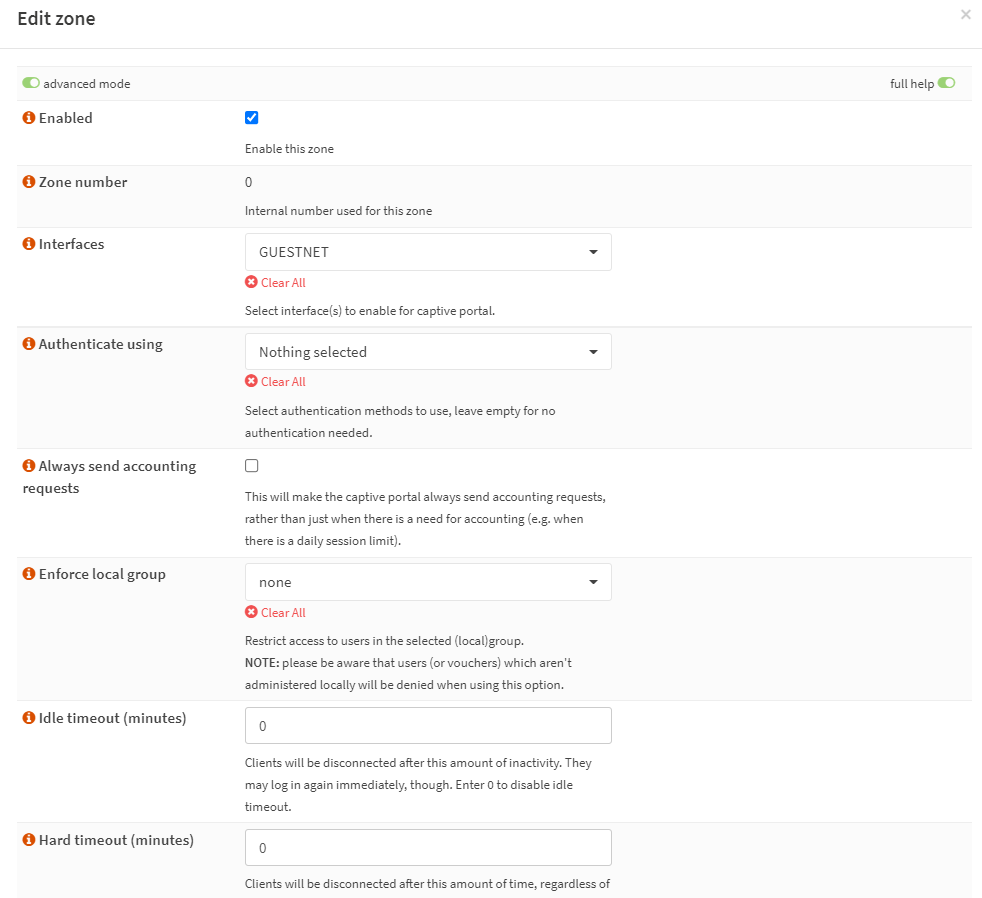Click the Idle timeout minutes input field

tap(428, 726)
